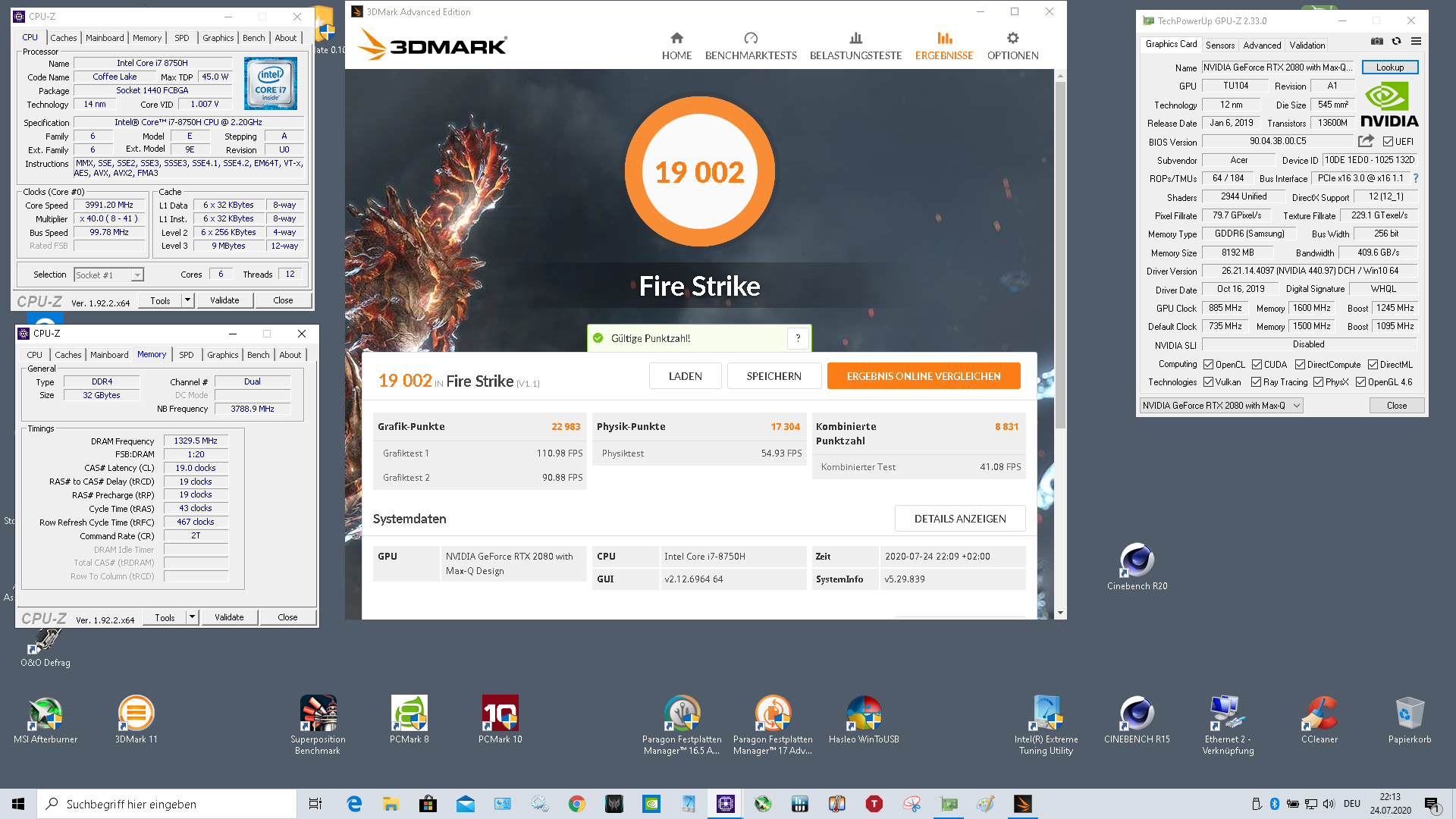Open Superposition Benchmark desktop icon

(318, 725)
